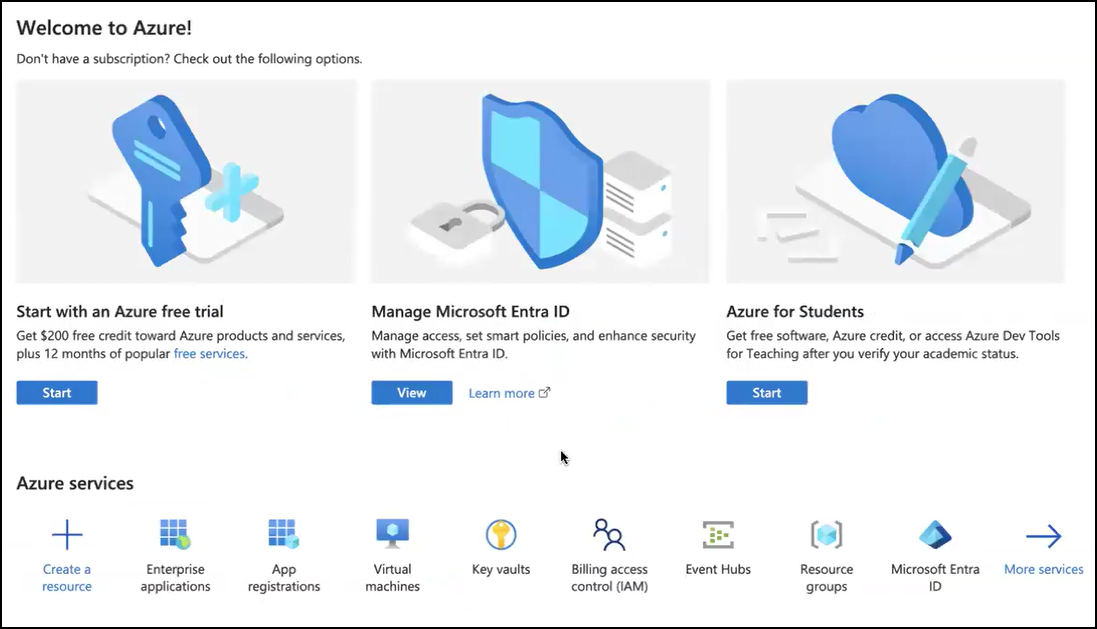Open the Key vaults key icon
Image resolution: width=1097 pixels, height=629 pixels.
pyautogui.click(x=501, y=535)
